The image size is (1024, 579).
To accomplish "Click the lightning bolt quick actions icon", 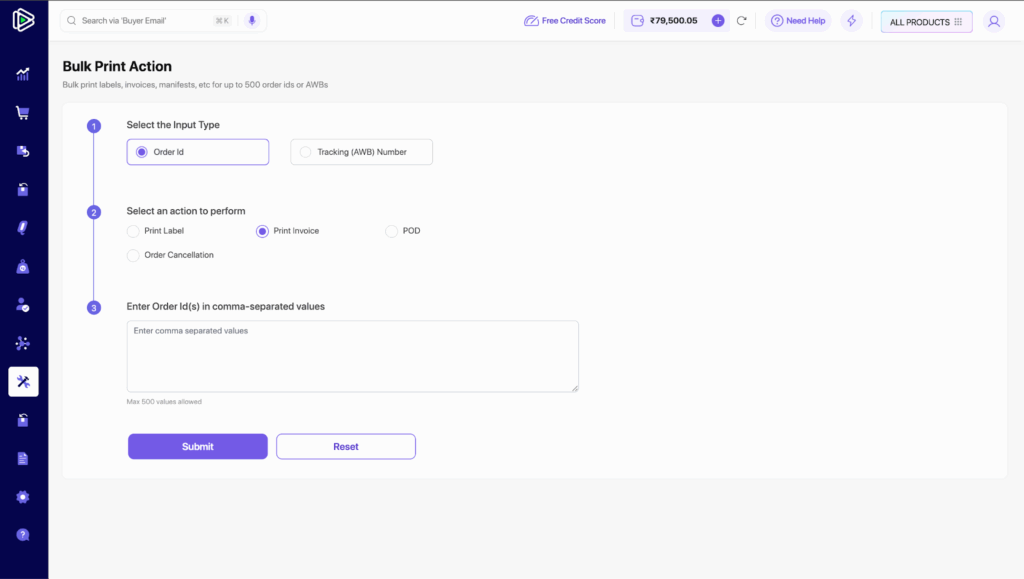I will (x=851, y=21).
